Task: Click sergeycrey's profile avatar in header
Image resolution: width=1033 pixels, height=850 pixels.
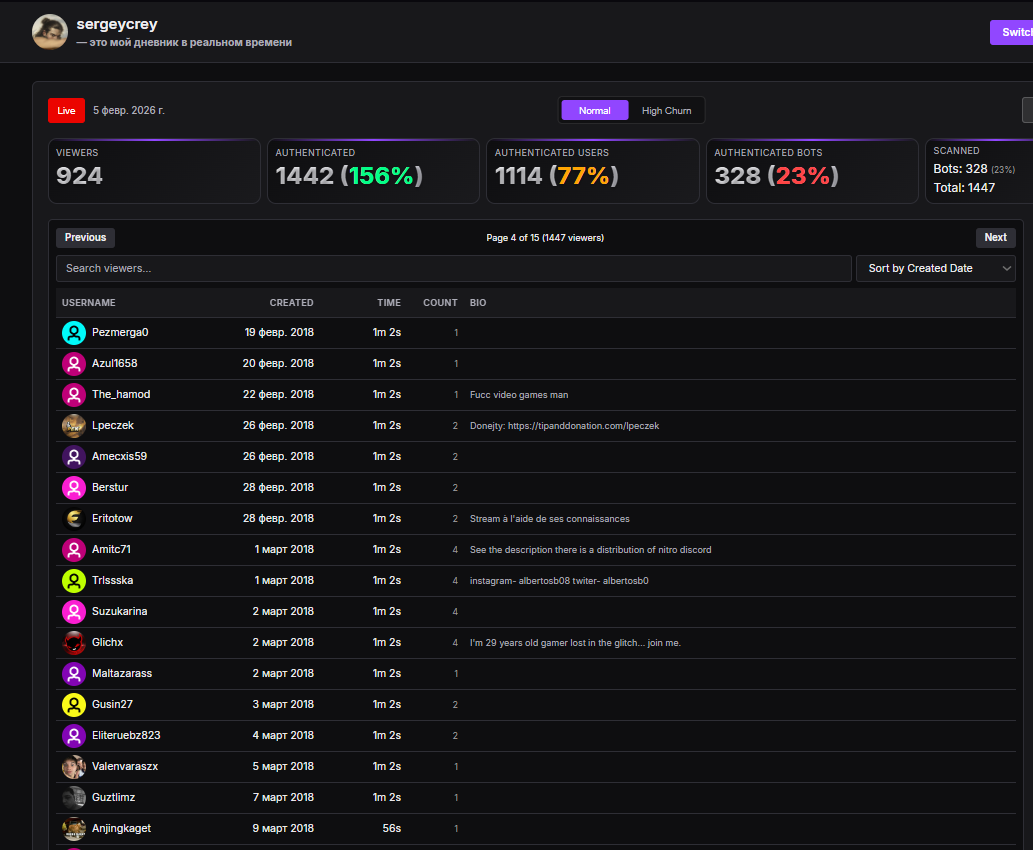Action: (50, 32)
